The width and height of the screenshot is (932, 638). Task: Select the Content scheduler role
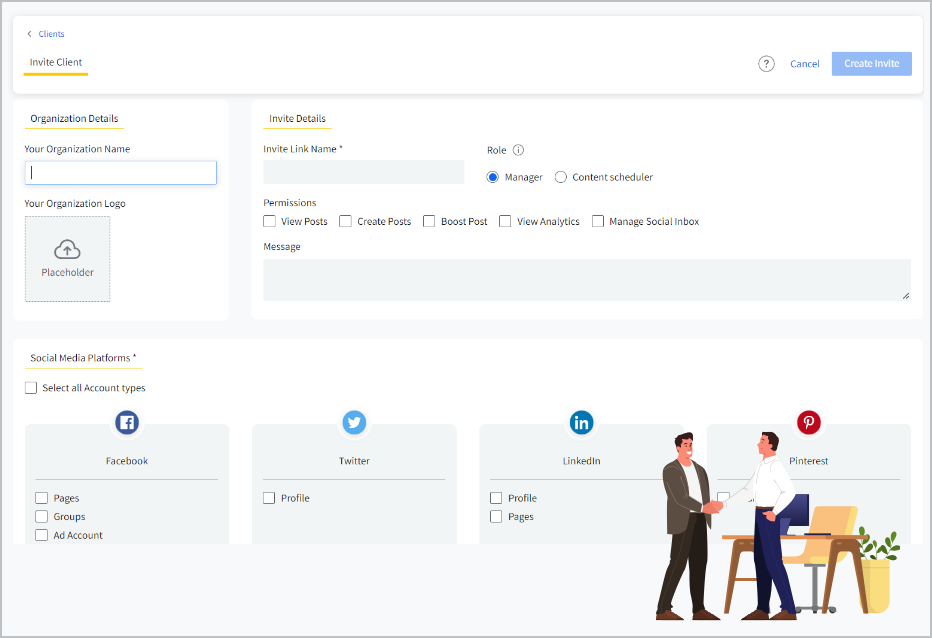tap(561, 177)
